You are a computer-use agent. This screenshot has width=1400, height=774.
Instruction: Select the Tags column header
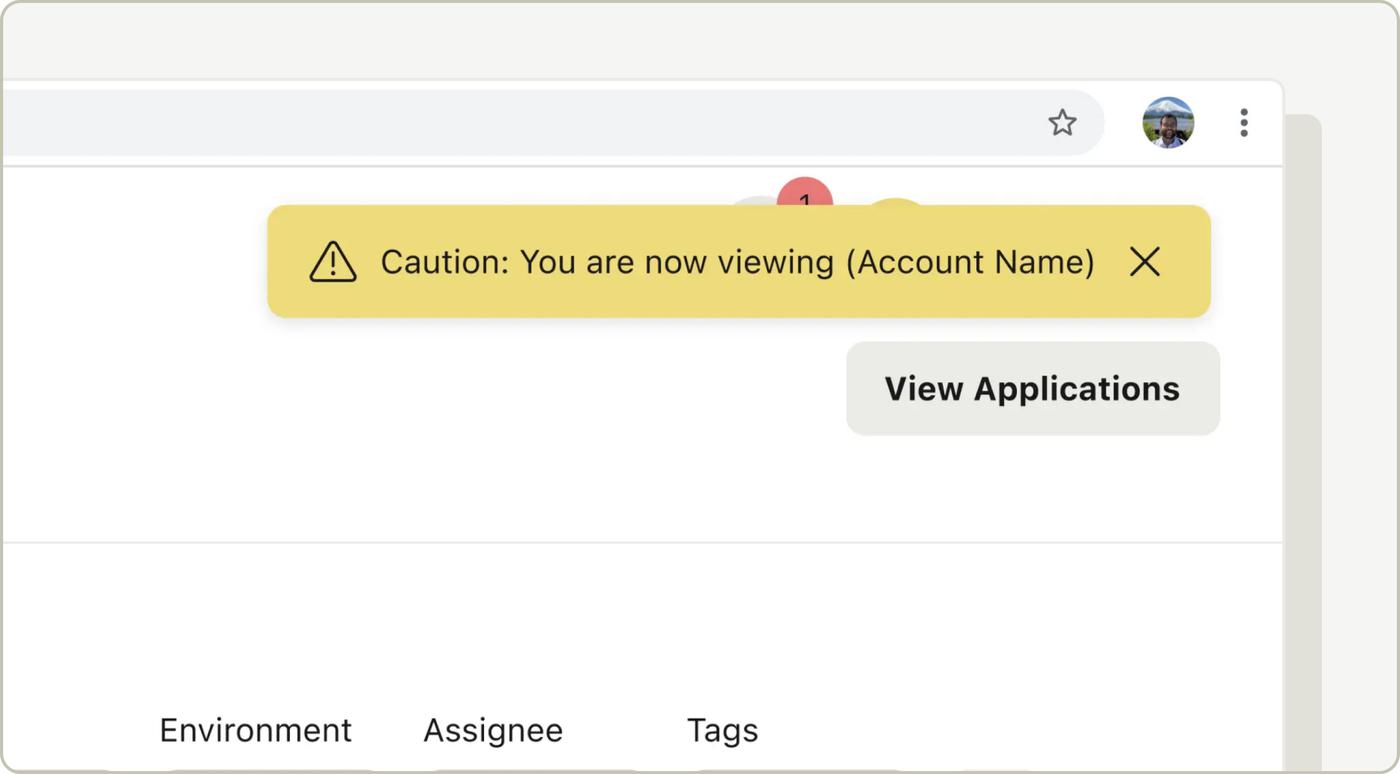[722, 730]
